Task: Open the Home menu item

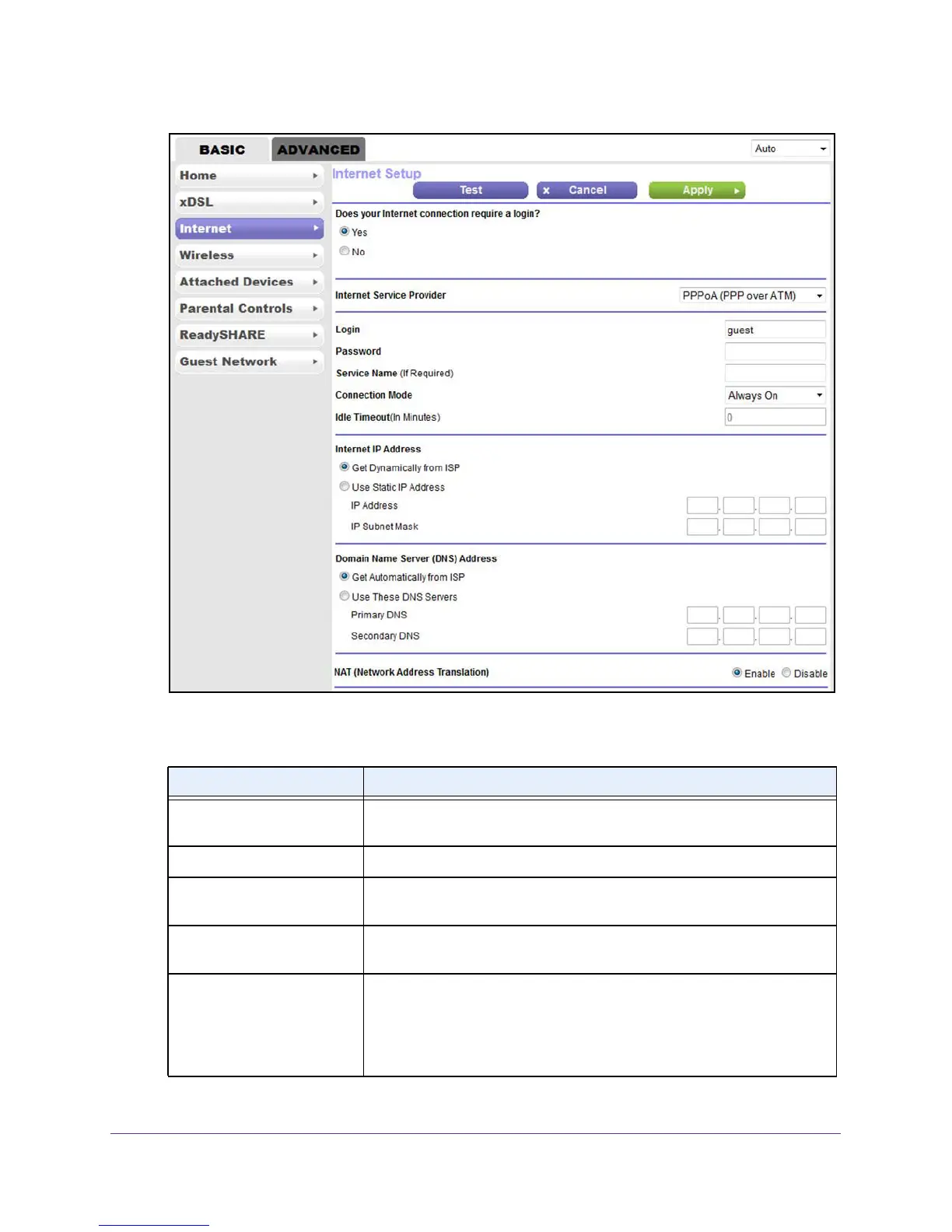Action: (249, 176)
